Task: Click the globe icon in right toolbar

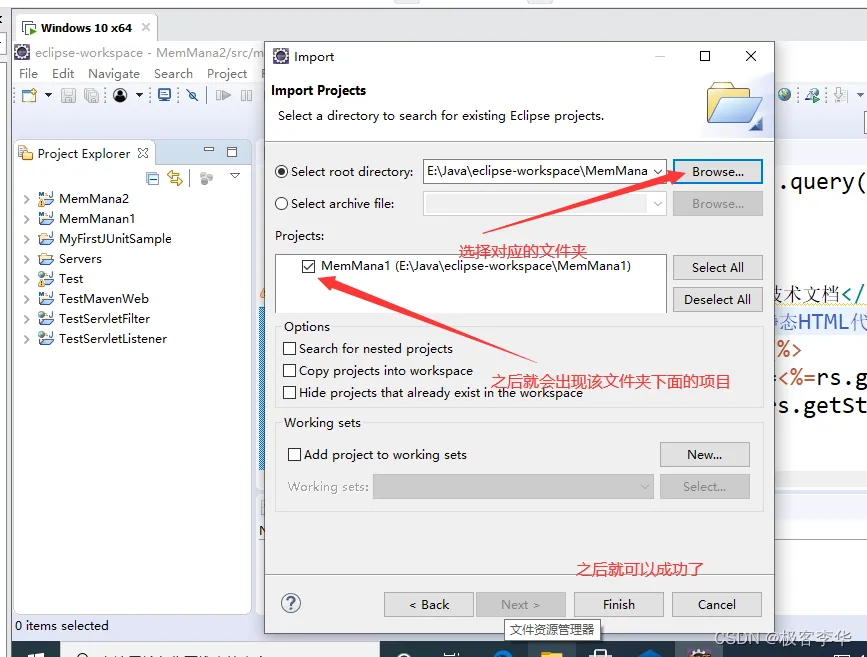Action: (x=784, y=95)
